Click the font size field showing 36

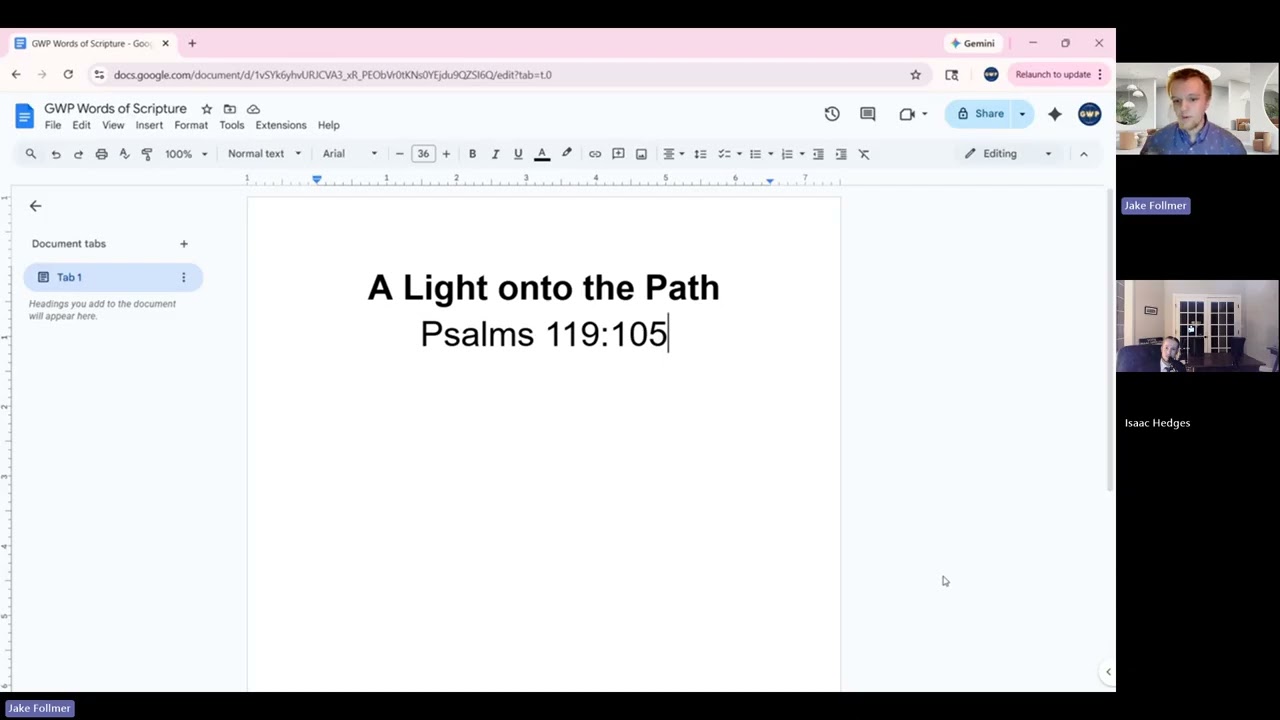423,154
